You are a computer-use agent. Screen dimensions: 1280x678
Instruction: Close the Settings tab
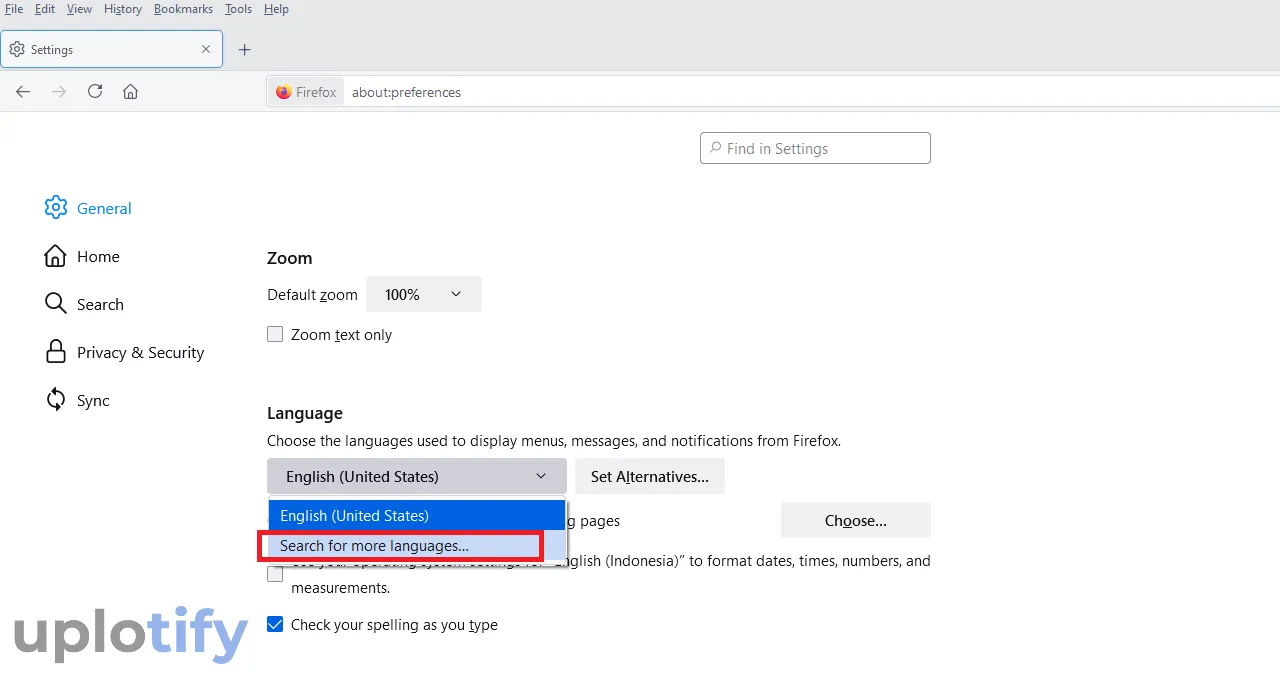tap(206, 49)
